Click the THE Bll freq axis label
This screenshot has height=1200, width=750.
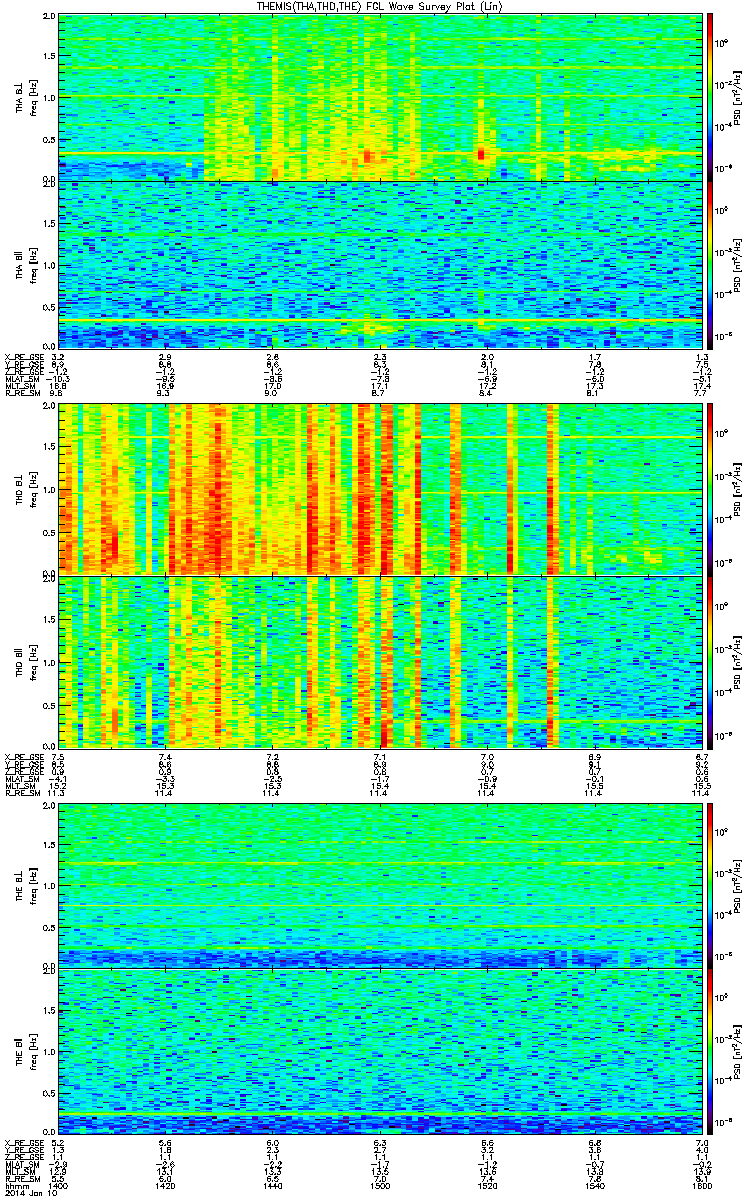click(26, 1049)
